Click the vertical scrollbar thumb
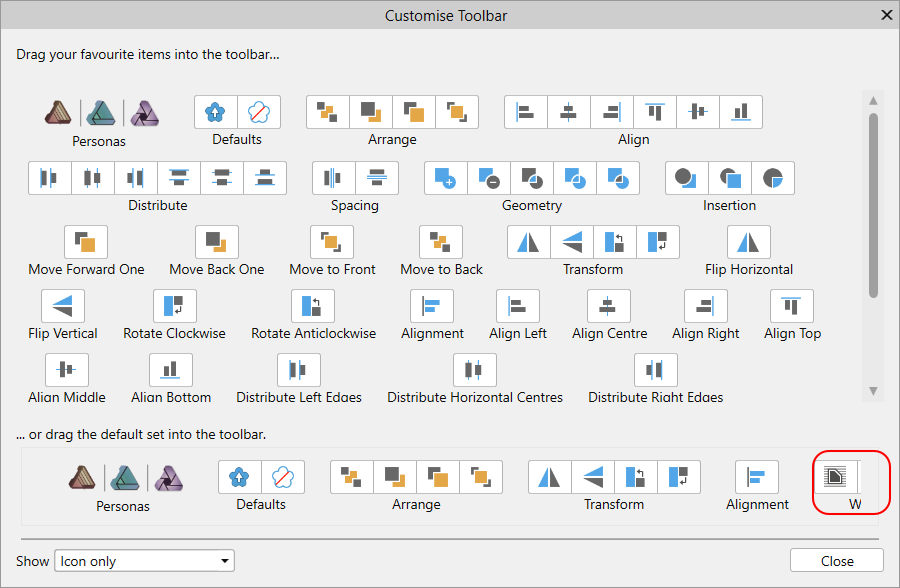Image resolution: width=900 pixels, height=588 pixels. click(873, 205)
